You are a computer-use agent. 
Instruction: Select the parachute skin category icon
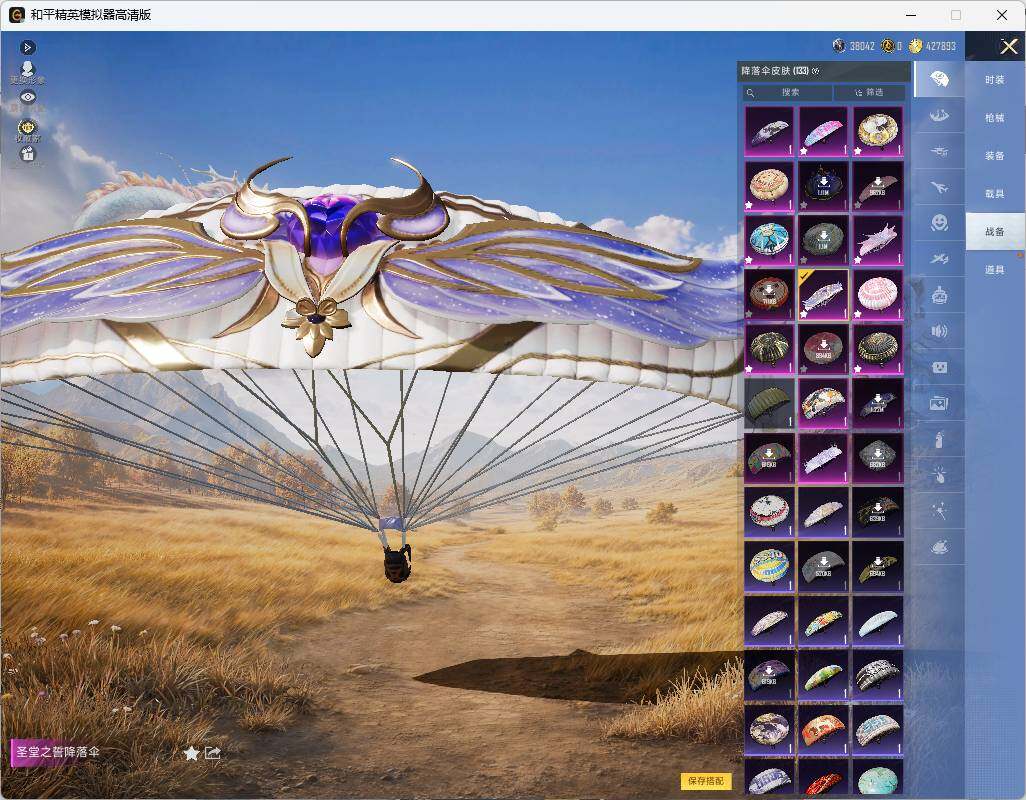[x=939, y=79]
